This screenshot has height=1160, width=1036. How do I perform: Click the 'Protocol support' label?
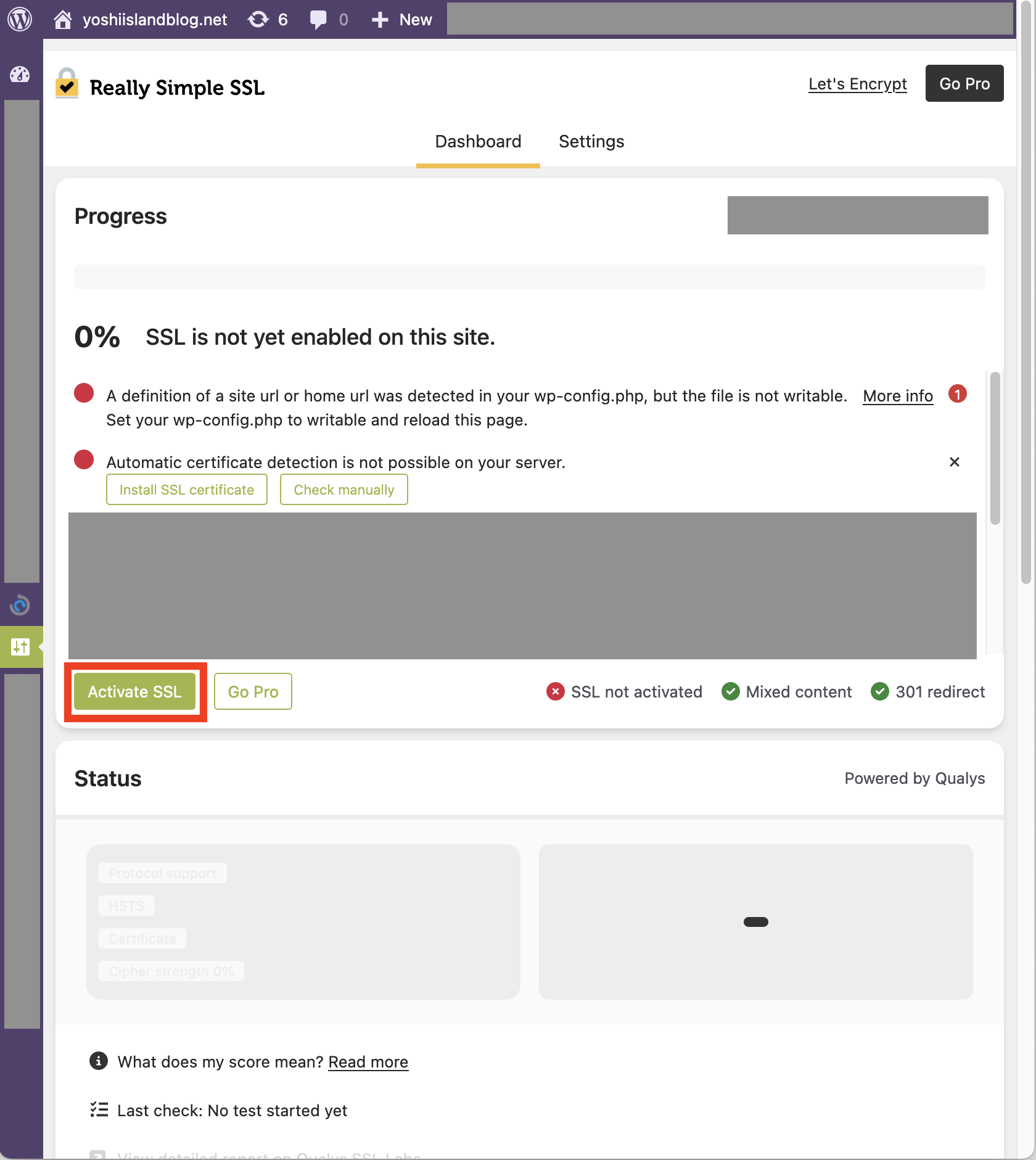pos(163,873)
